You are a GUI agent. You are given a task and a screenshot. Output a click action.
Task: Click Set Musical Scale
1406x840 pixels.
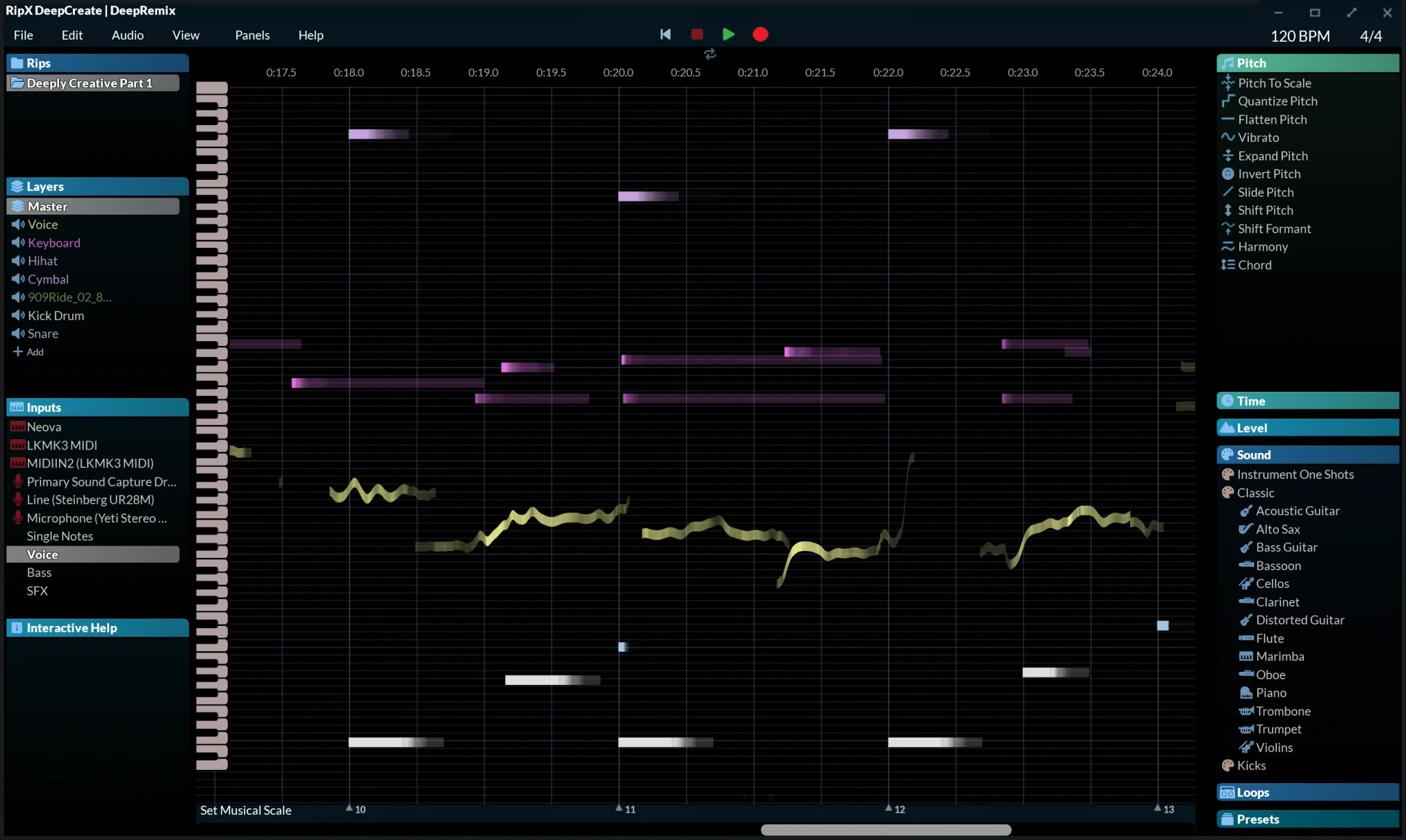[246, 810]
